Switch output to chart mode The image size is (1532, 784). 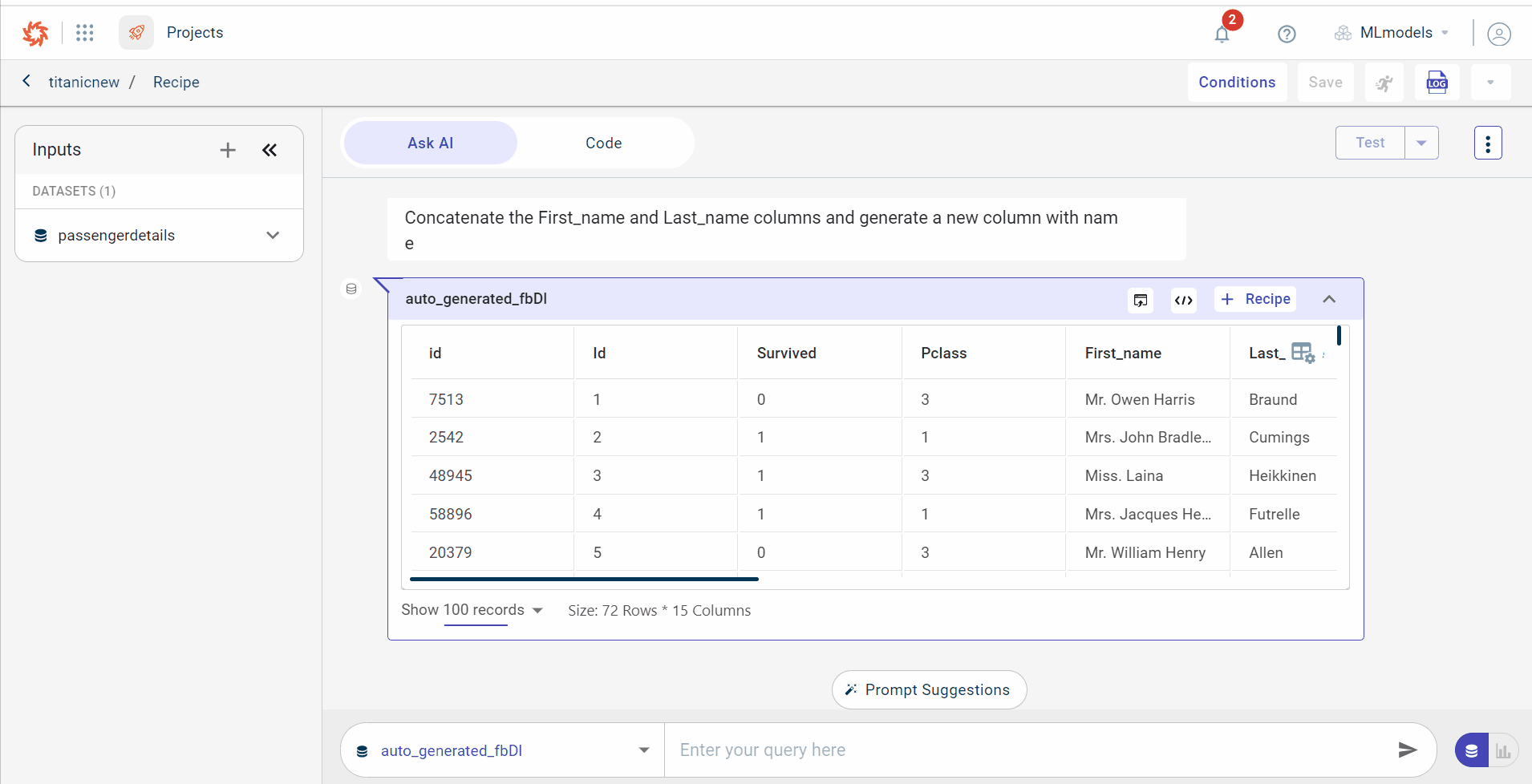[x=1503, y=751]
